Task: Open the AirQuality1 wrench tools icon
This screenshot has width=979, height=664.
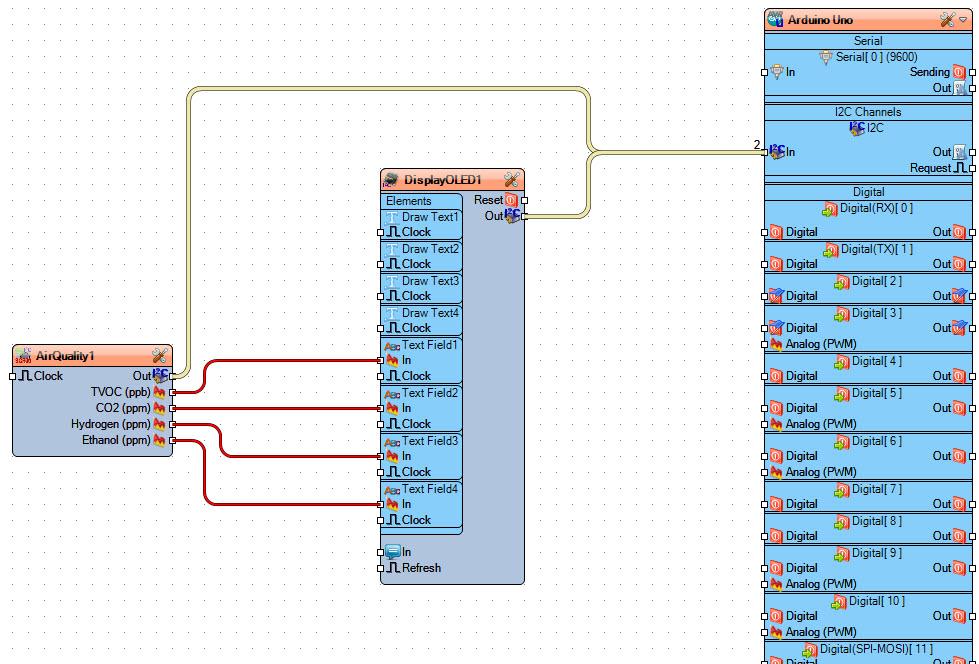Action: tap(159, 356)
